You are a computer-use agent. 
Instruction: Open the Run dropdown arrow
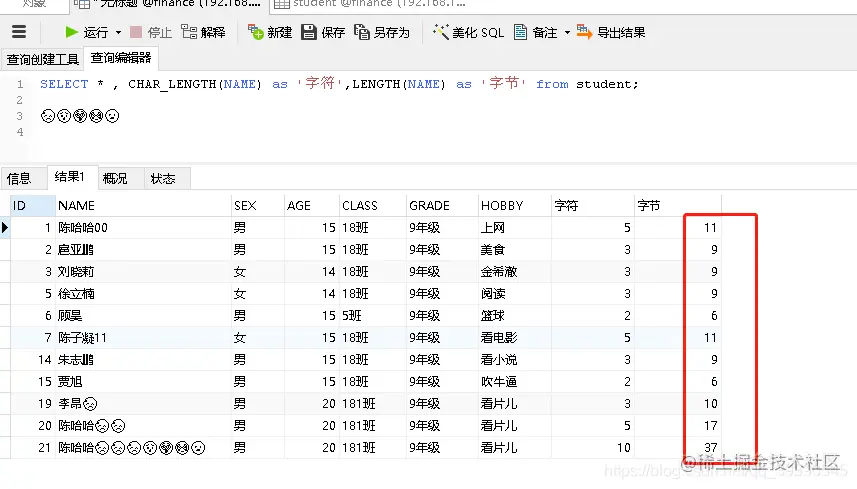(x=119, y=33)
